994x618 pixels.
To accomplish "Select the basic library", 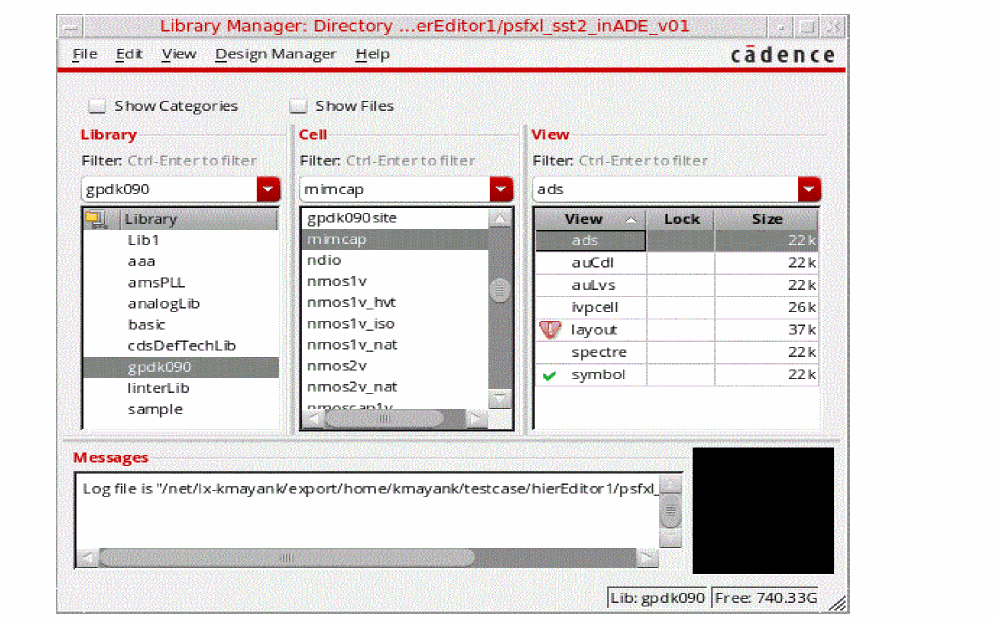I will (x=181, y=325).
